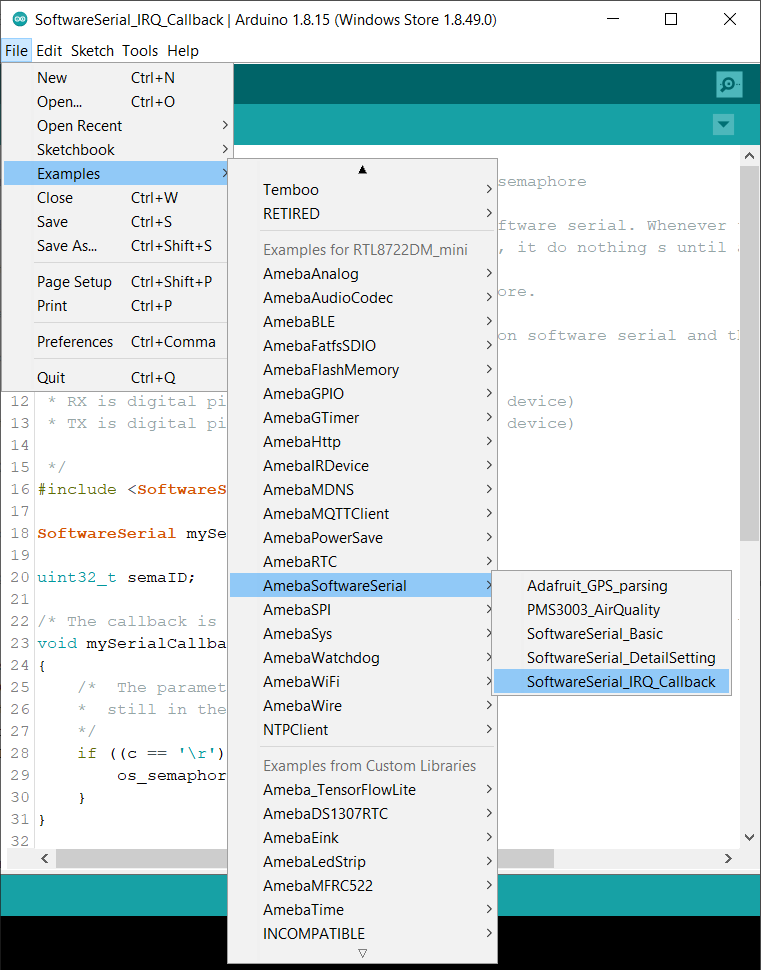Expand AmebaFlashMemory examples
Screen dimensions: 761x970
(363, 370)
